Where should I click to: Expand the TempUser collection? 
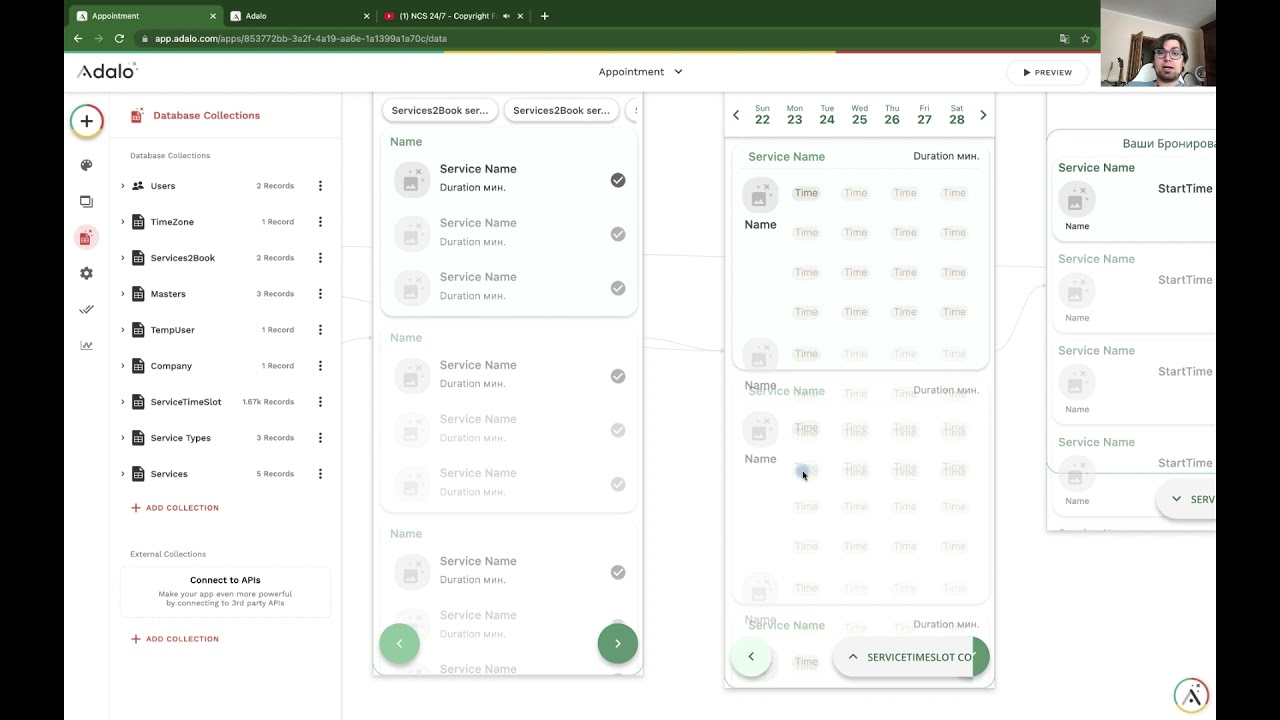(123, 330)
